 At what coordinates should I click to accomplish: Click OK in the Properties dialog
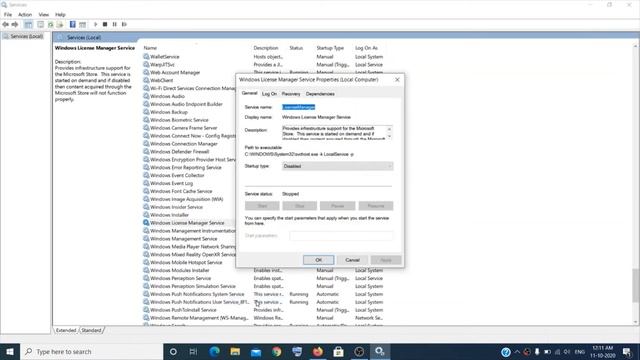[x=318, y=260]
